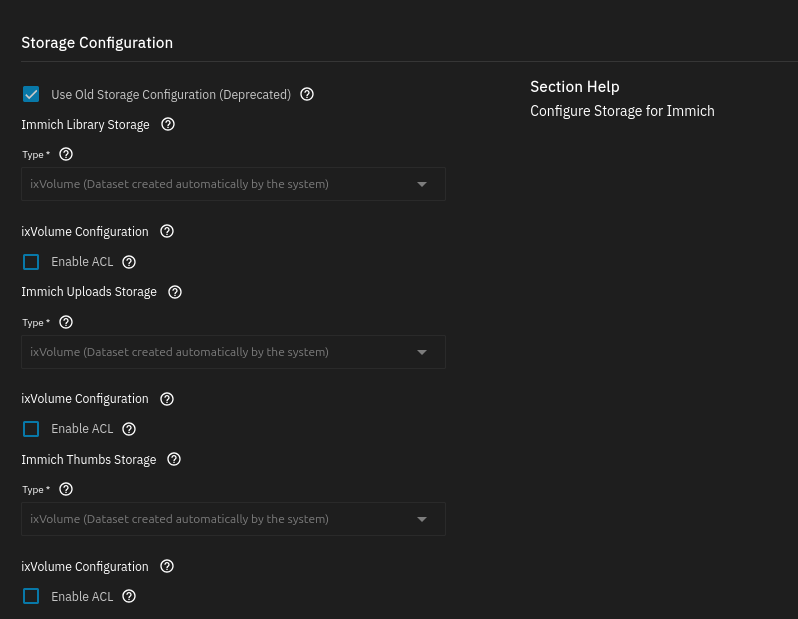798x619 pixels.
Task: Open help tooltip for Immich Library Storage
Action: (168, 125)
